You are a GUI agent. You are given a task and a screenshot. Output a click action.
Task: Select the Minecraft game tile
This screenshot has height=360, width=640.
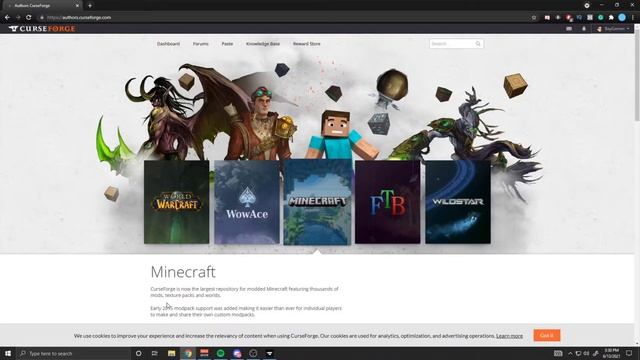[x=317, y=202]
